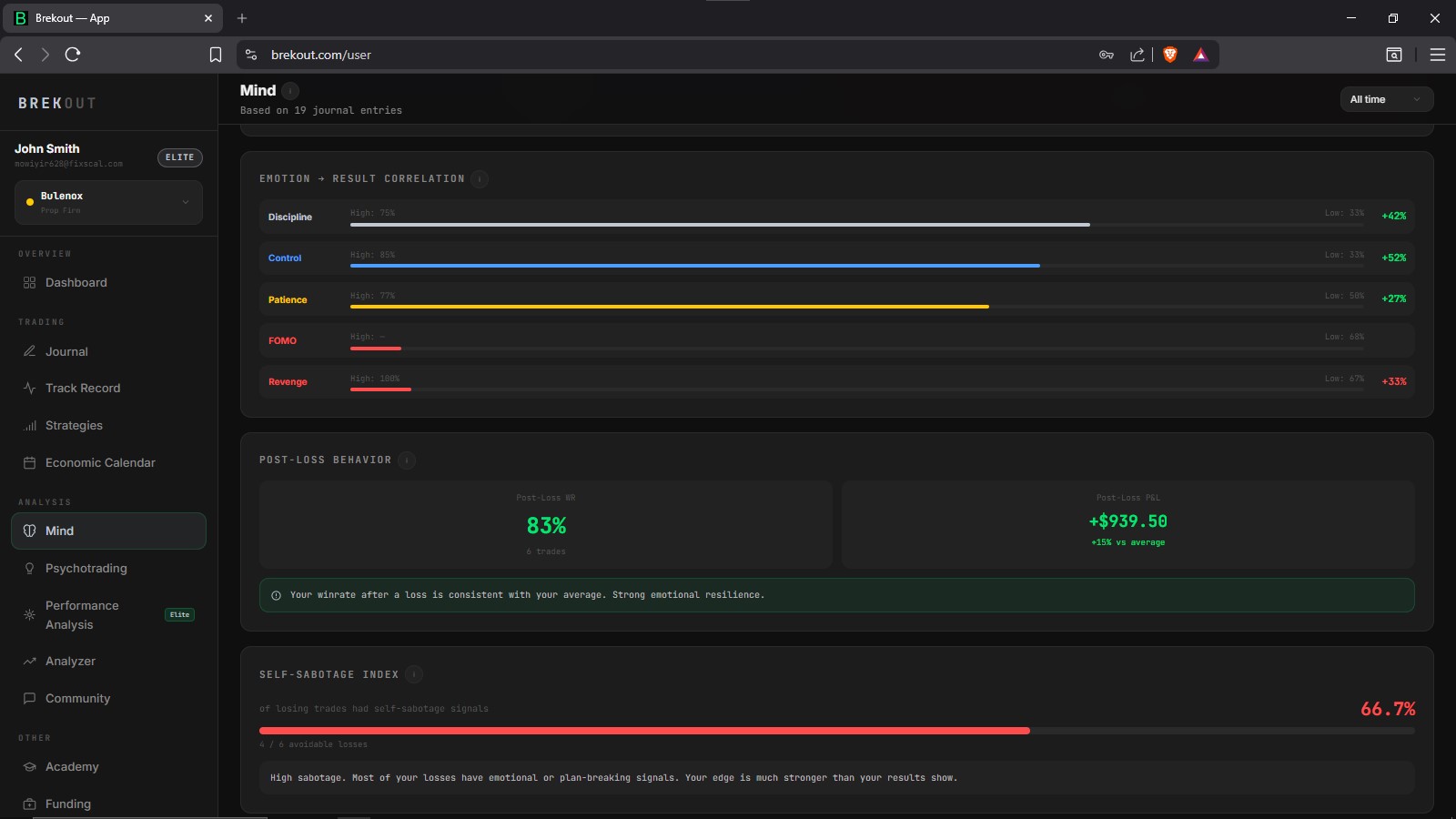1456x819 pixels.
Task: Click the browser sidebar search icon
Action: [x=1394, y=55]
